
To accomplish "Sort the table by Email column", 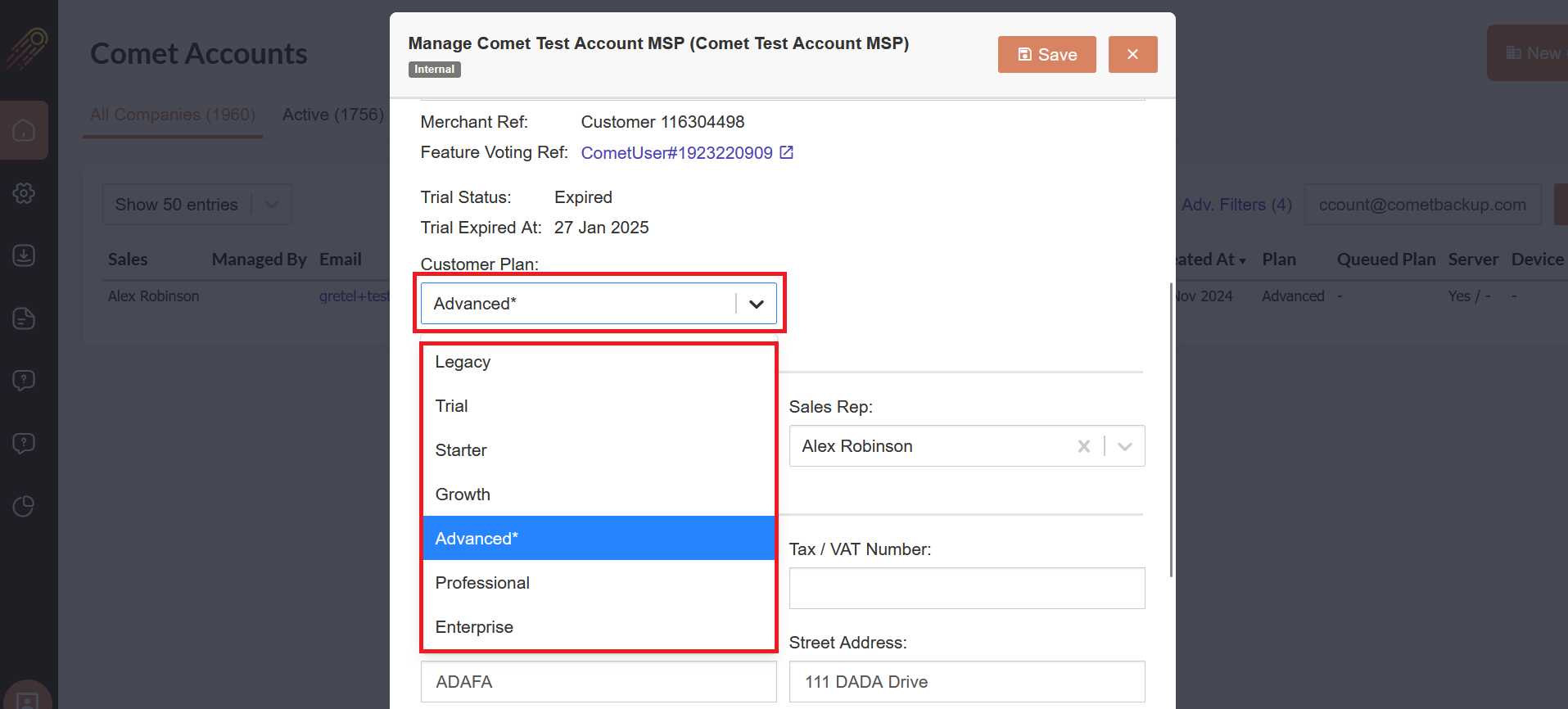I will 341,260.
